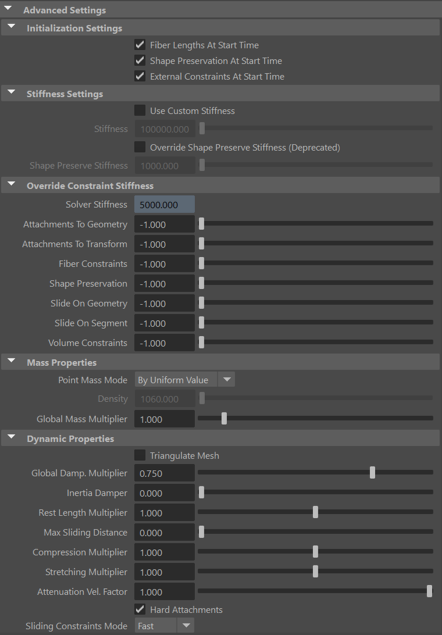Image resolution: width=442 pixels, height=635 pixels.
Task: Click the Attachments To Geometry value field
Action: [x=164, y=224]
